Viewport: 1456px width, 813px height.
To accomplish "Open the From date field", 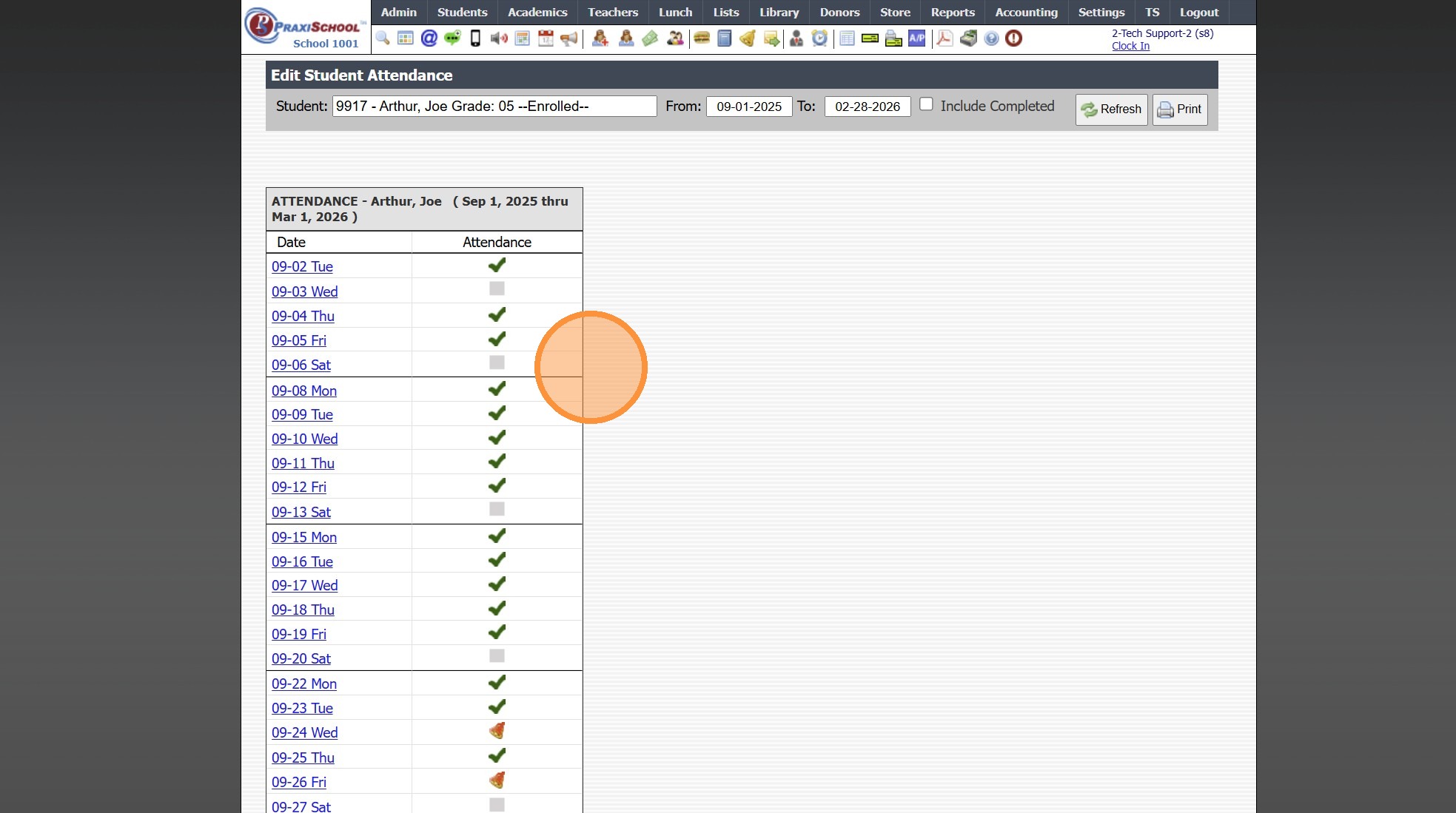I will point(749,107).
